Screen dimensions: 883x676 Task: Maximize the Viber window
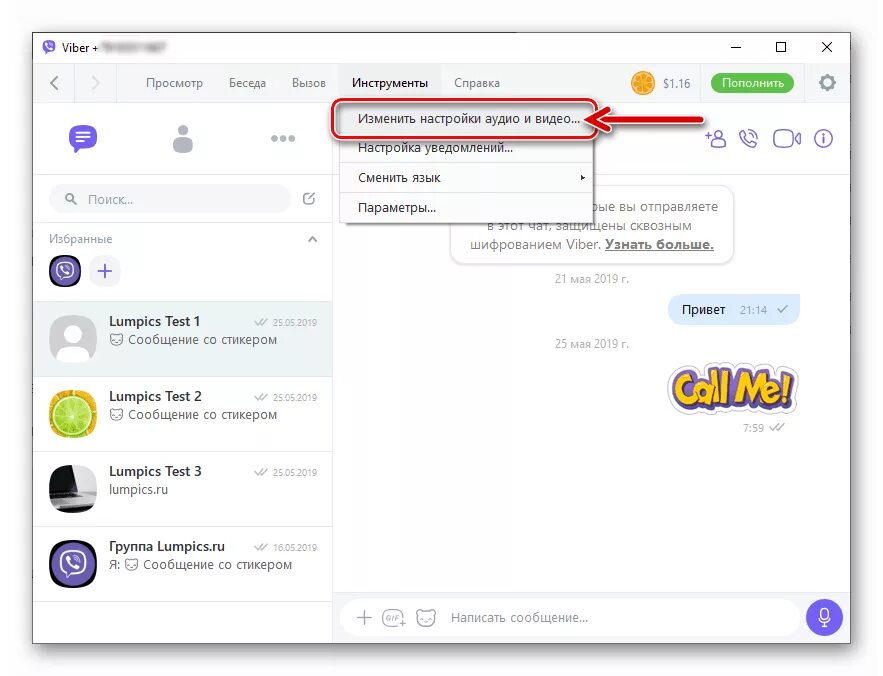click(781, 47)
